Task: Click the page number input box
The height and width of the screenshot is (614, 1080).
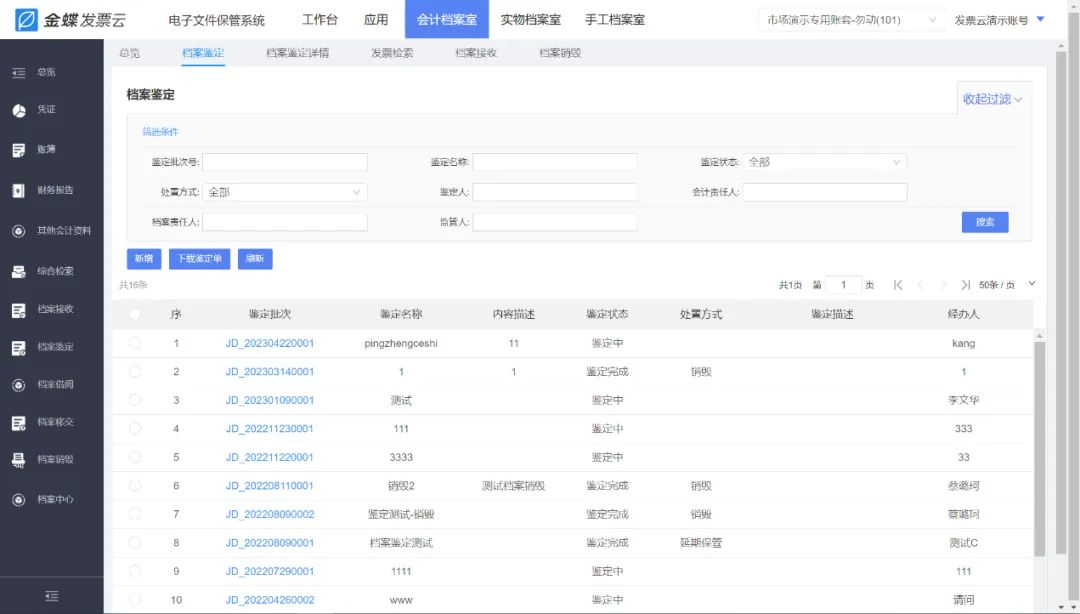Action: pos(843,285)
